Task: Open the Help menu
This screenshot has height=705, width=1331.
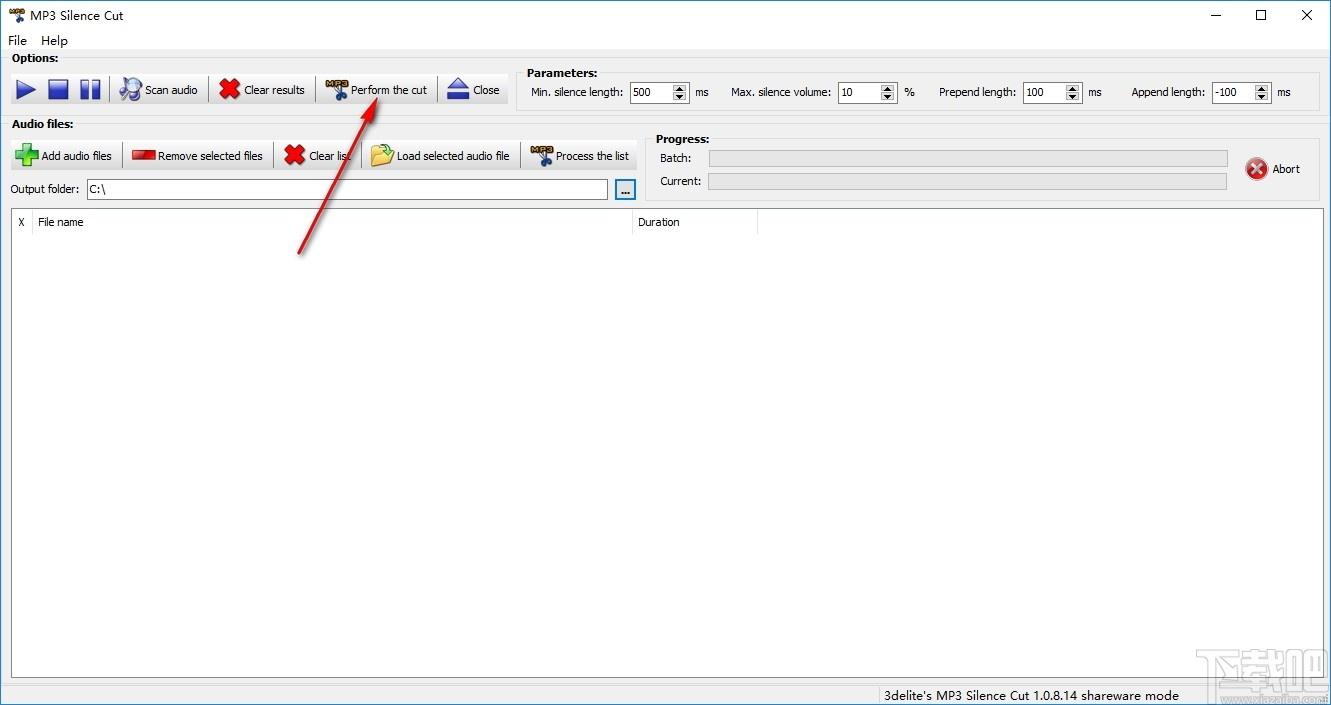Action: (x=54, y=41)
